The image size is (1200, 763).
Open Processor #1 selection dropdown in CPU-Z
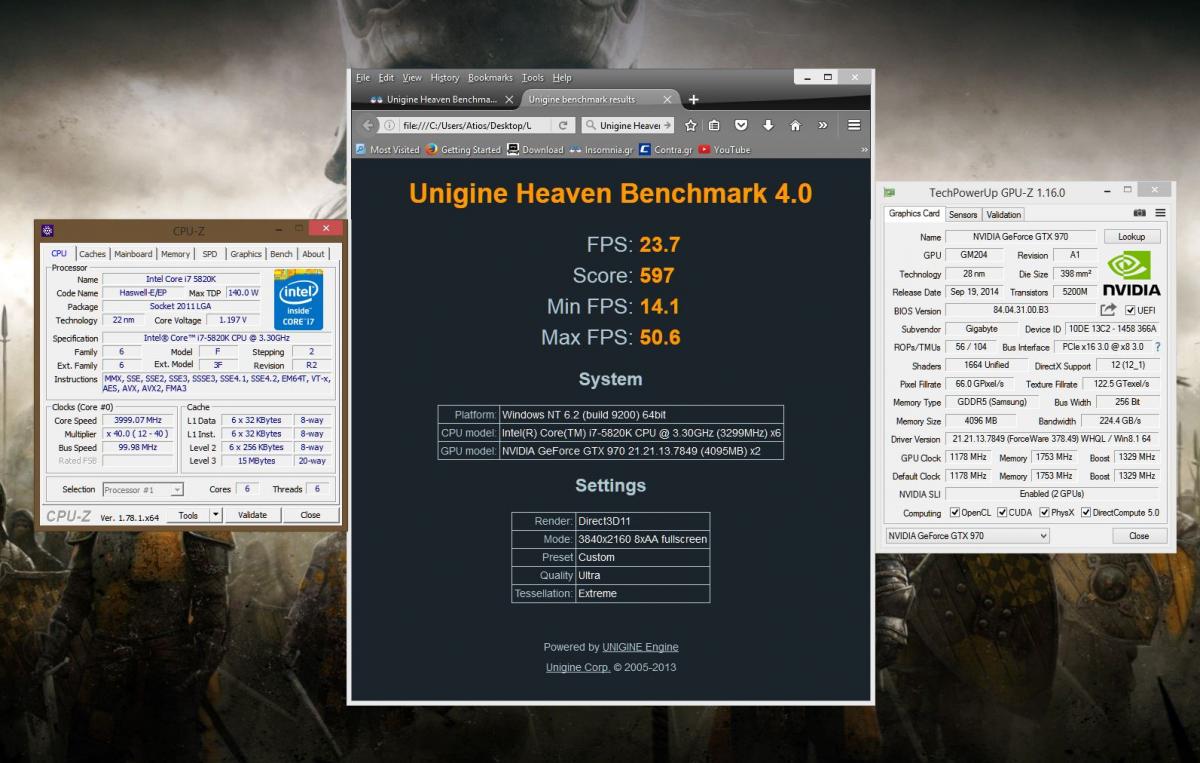point(143,490)
